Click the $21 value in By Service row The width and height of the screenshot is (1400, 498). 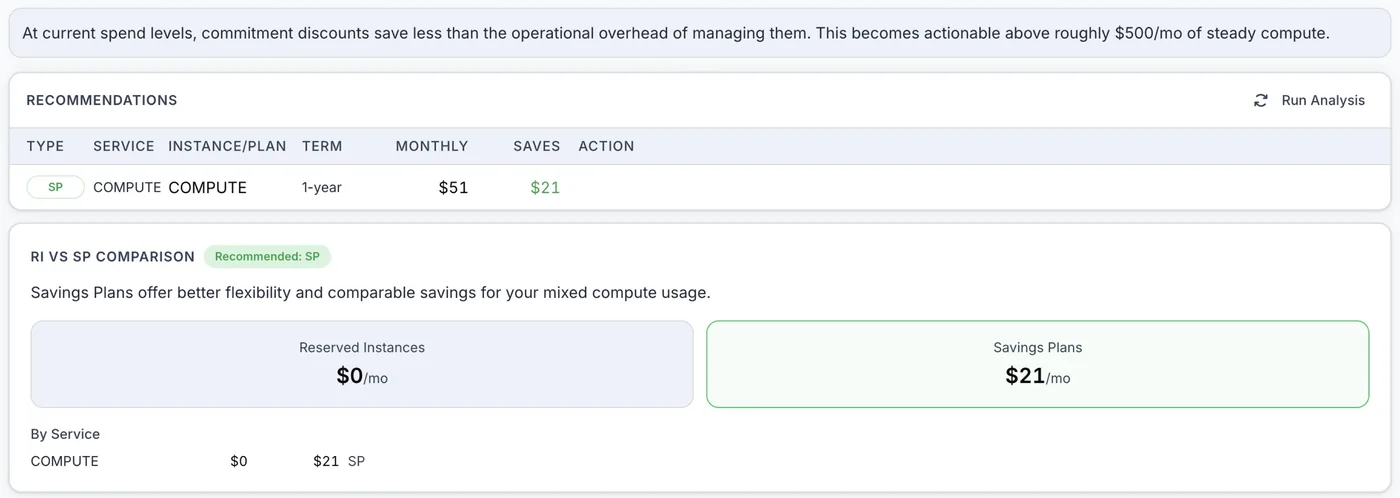pos(326,461)
